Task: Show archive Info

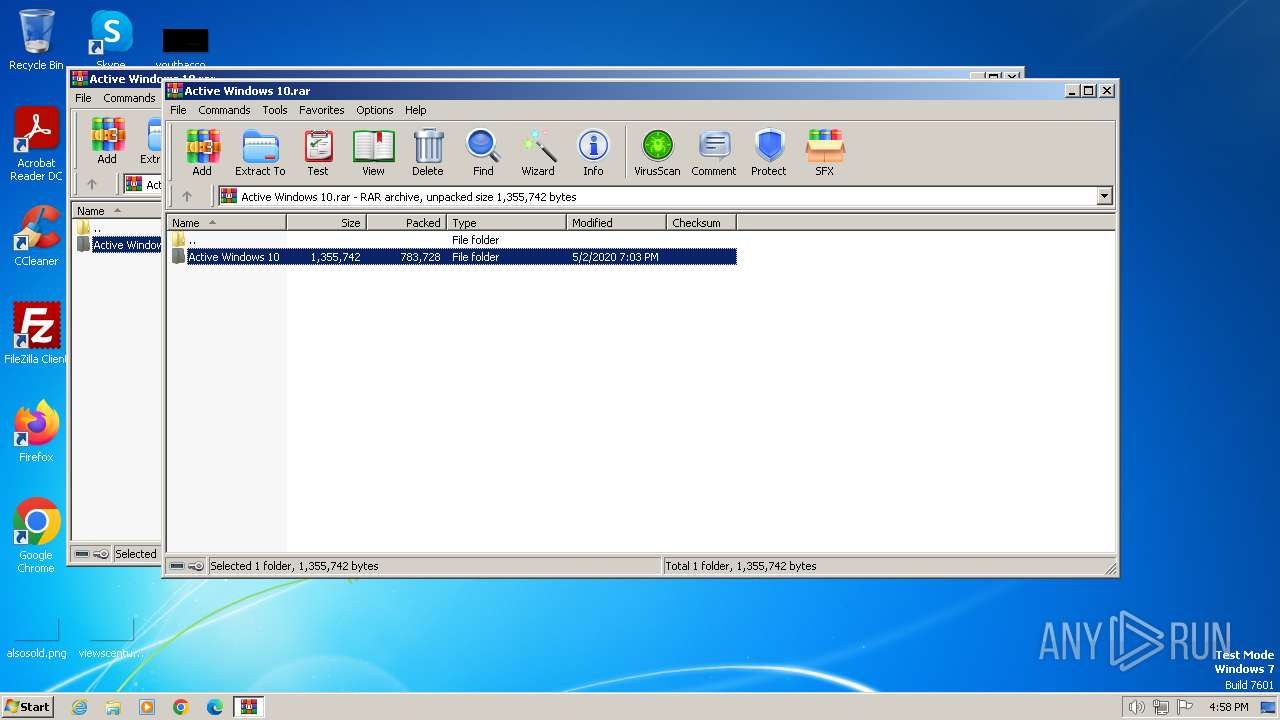Action: click(x=593, y=153)
